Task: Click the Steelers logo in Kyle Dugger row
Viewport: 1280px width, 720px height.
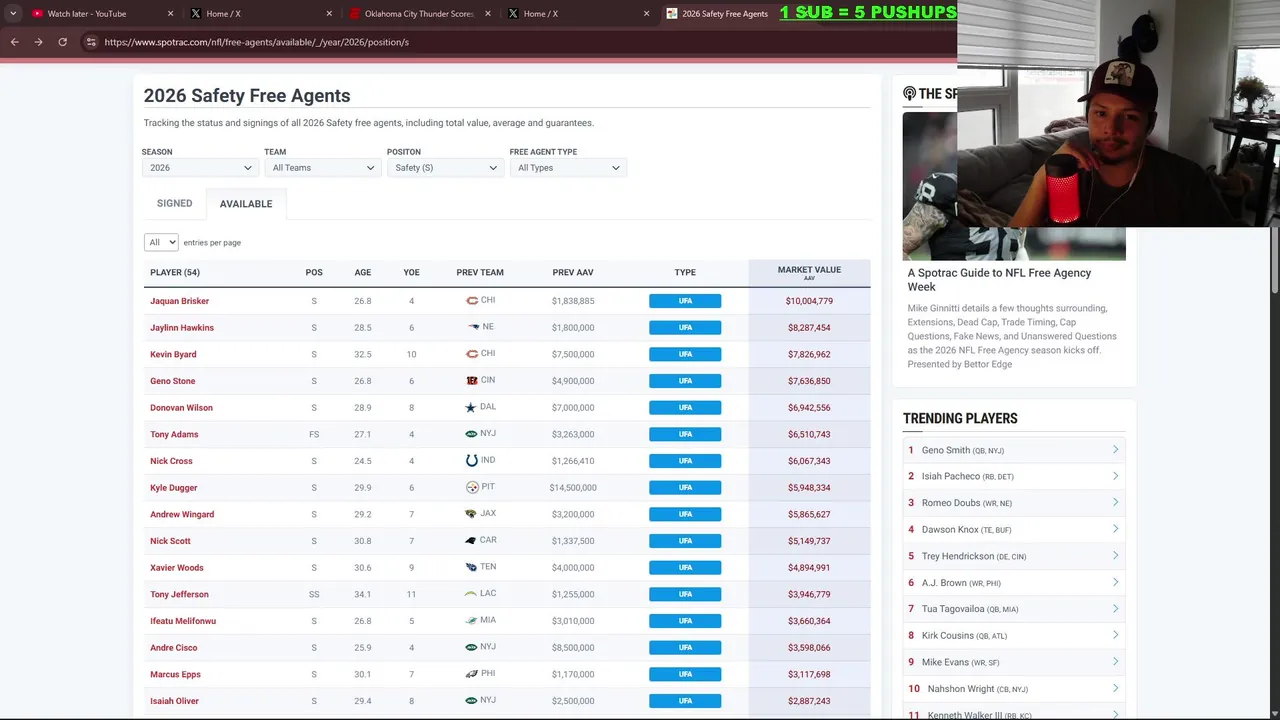Action: tap(472, 487)
